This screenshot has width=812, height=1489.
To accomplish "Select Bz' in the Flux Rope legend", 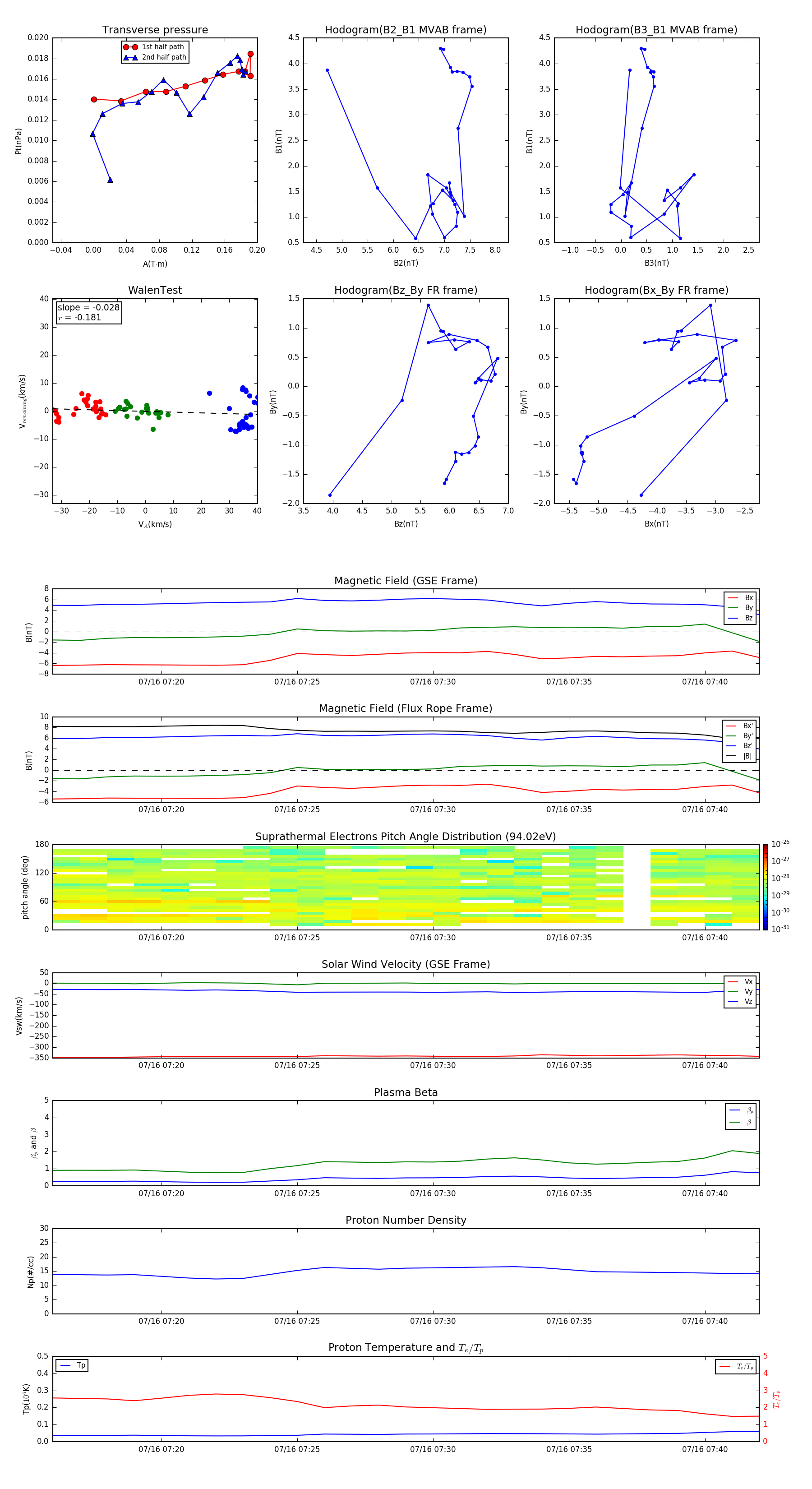I will tap(739, 746).
